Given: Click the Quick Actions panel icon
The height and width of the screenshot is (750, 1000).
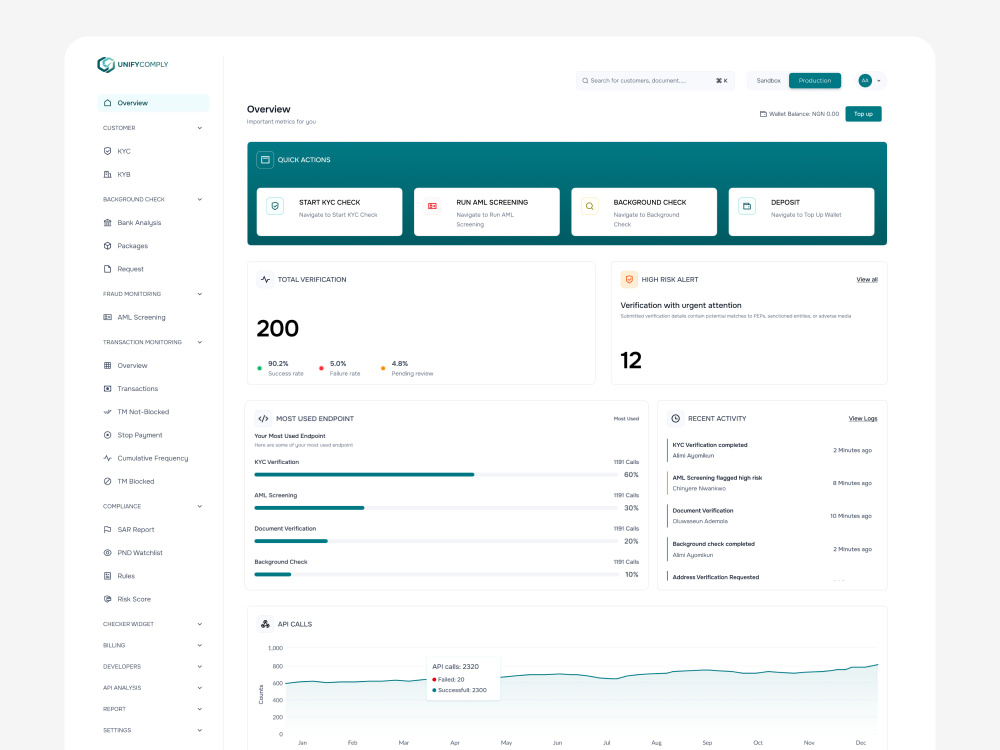Looking at the screenshot, I should (x=265, y=160).
